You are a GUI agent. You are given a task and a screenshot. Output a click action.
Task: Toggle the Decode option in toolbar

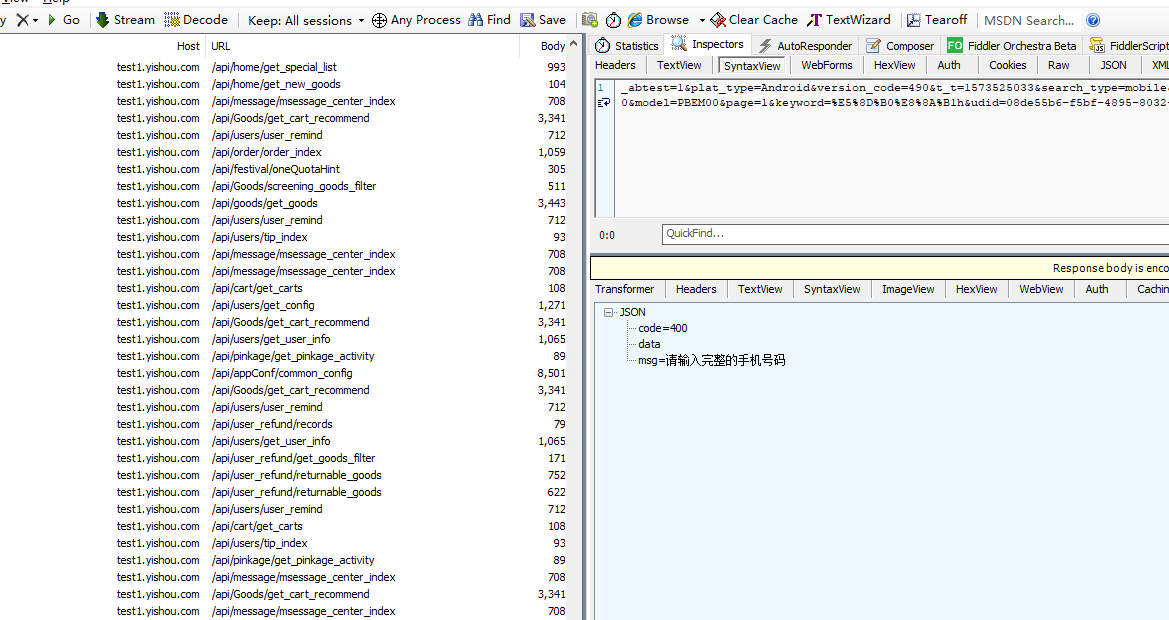(x=196, y=20)
